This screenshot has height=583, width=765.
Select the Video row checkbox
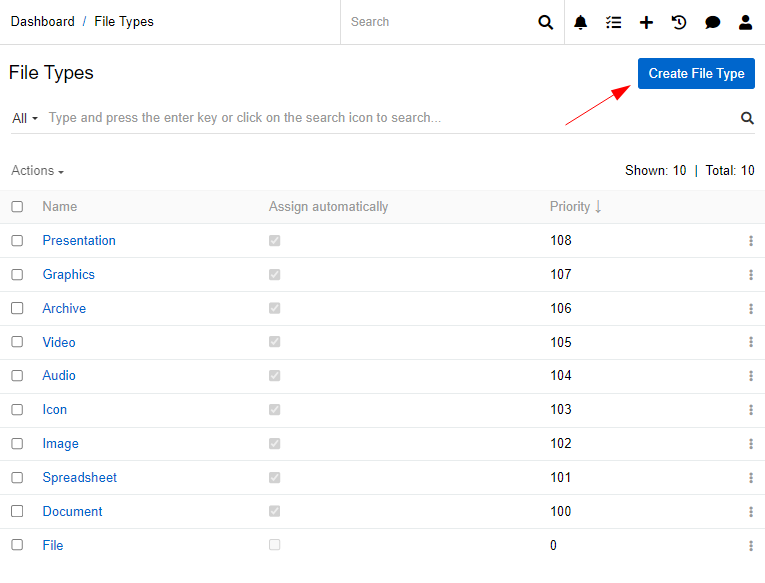17,342
